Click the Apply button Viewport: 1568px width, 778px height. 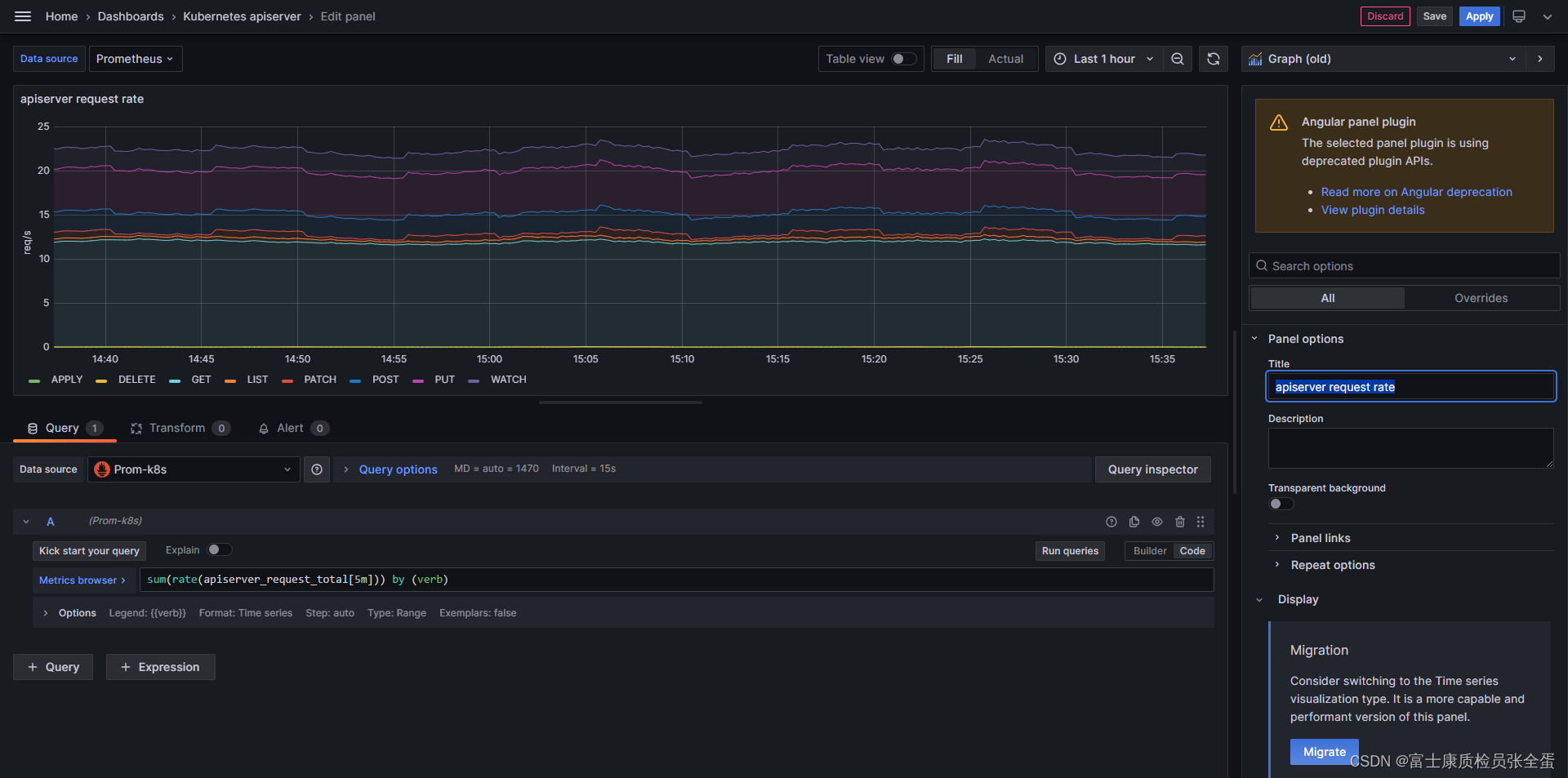(x=1479, y=16)
